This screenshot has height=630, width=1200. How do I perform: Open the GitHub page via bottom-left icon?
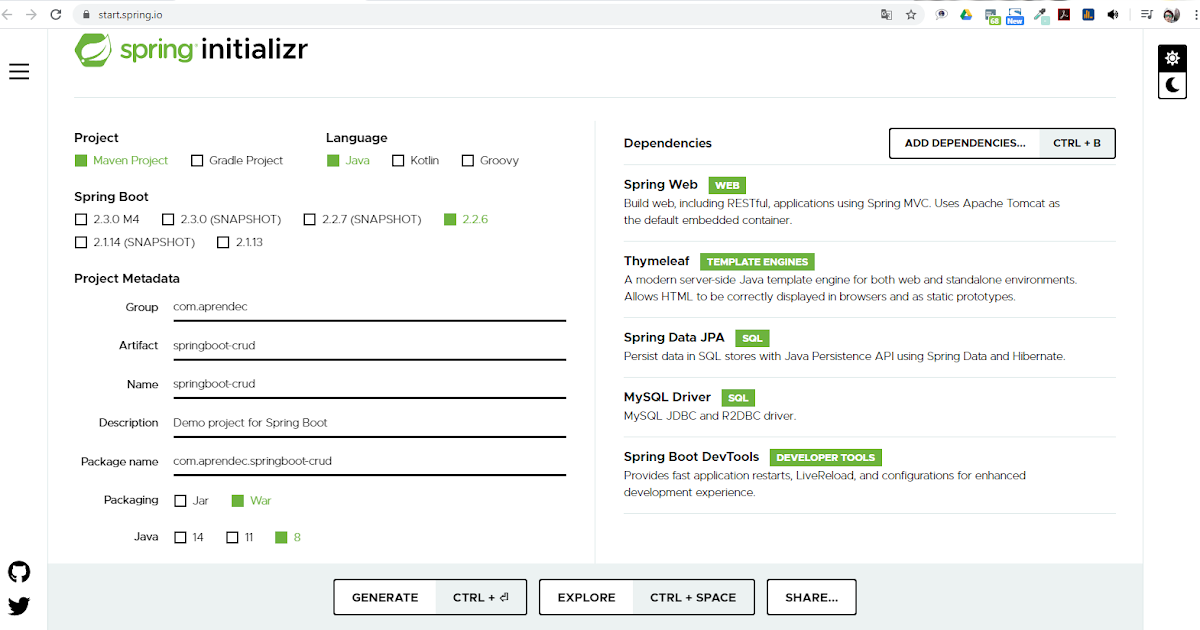[x=19, y=571]
